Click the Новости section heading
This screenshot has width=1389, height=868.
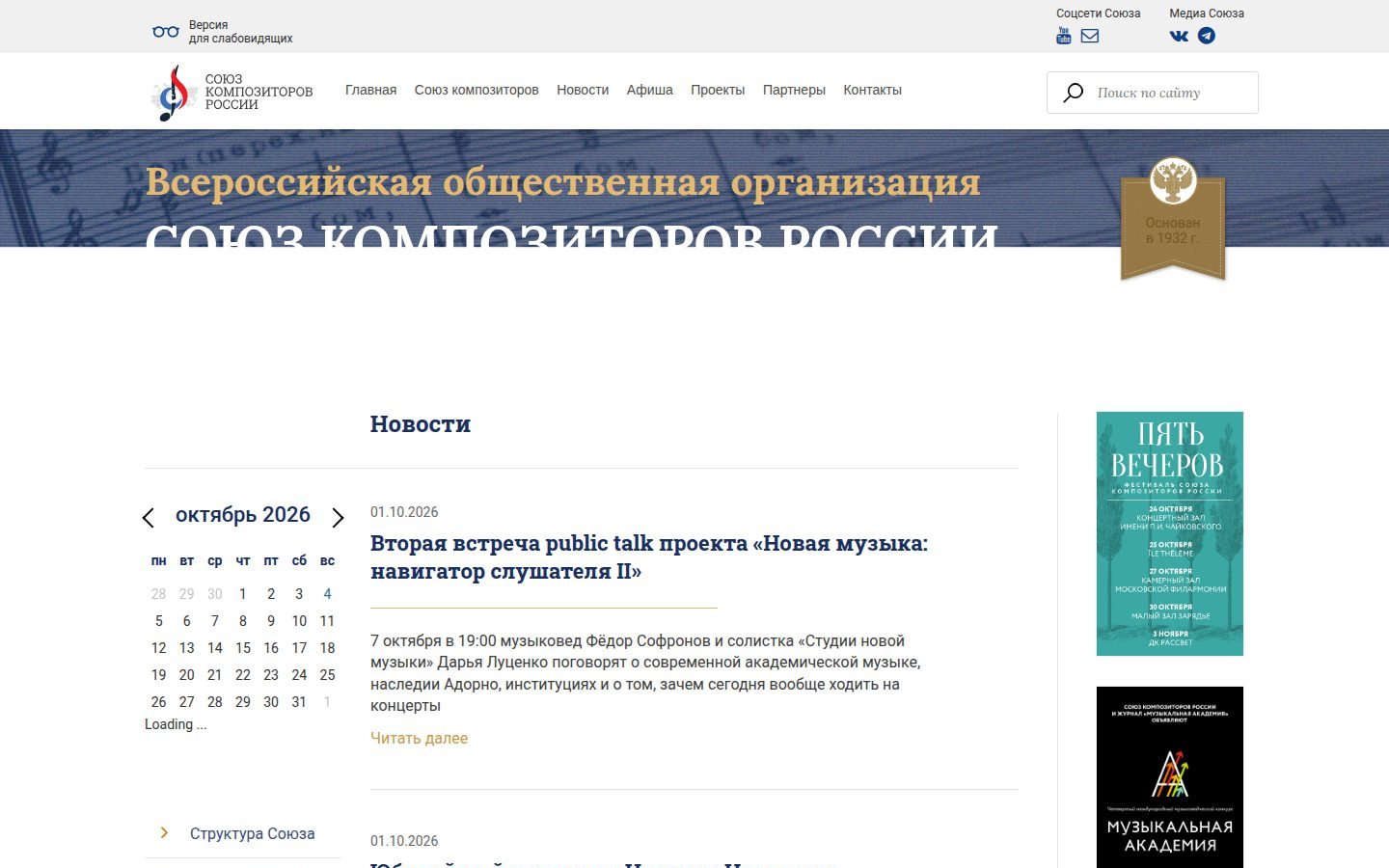421,424
